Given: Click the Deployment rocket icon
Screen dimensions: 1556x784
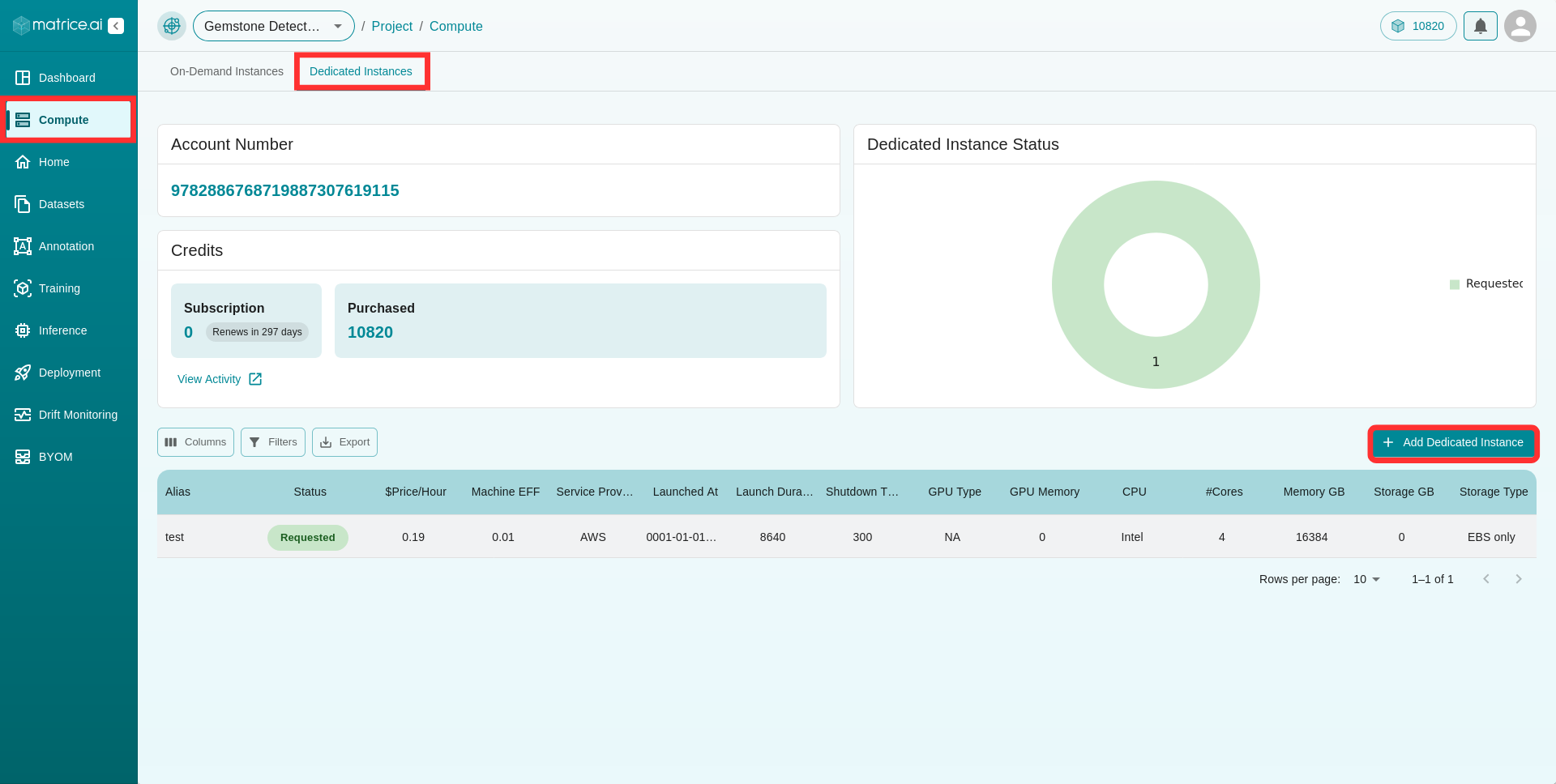Looking at the screenshot, I should pyautogui.click(x=23, y=373).
